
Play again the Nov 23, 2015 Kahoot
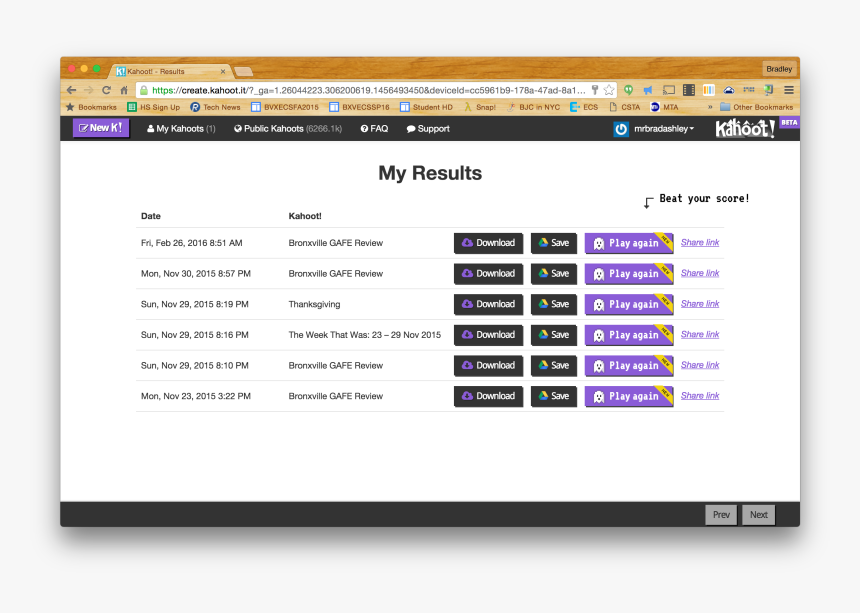tap(629, 396)
